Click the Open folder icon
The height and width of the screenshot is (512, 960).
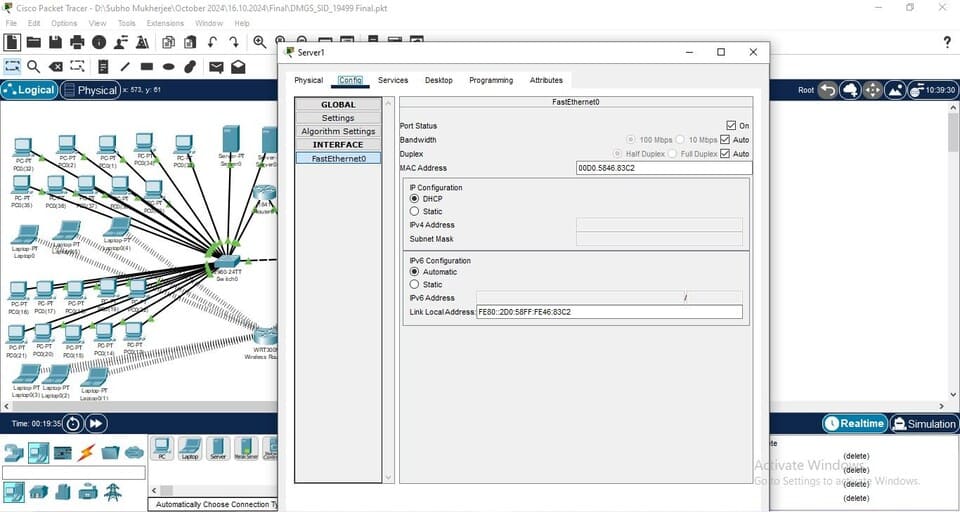tap(34, 42)
